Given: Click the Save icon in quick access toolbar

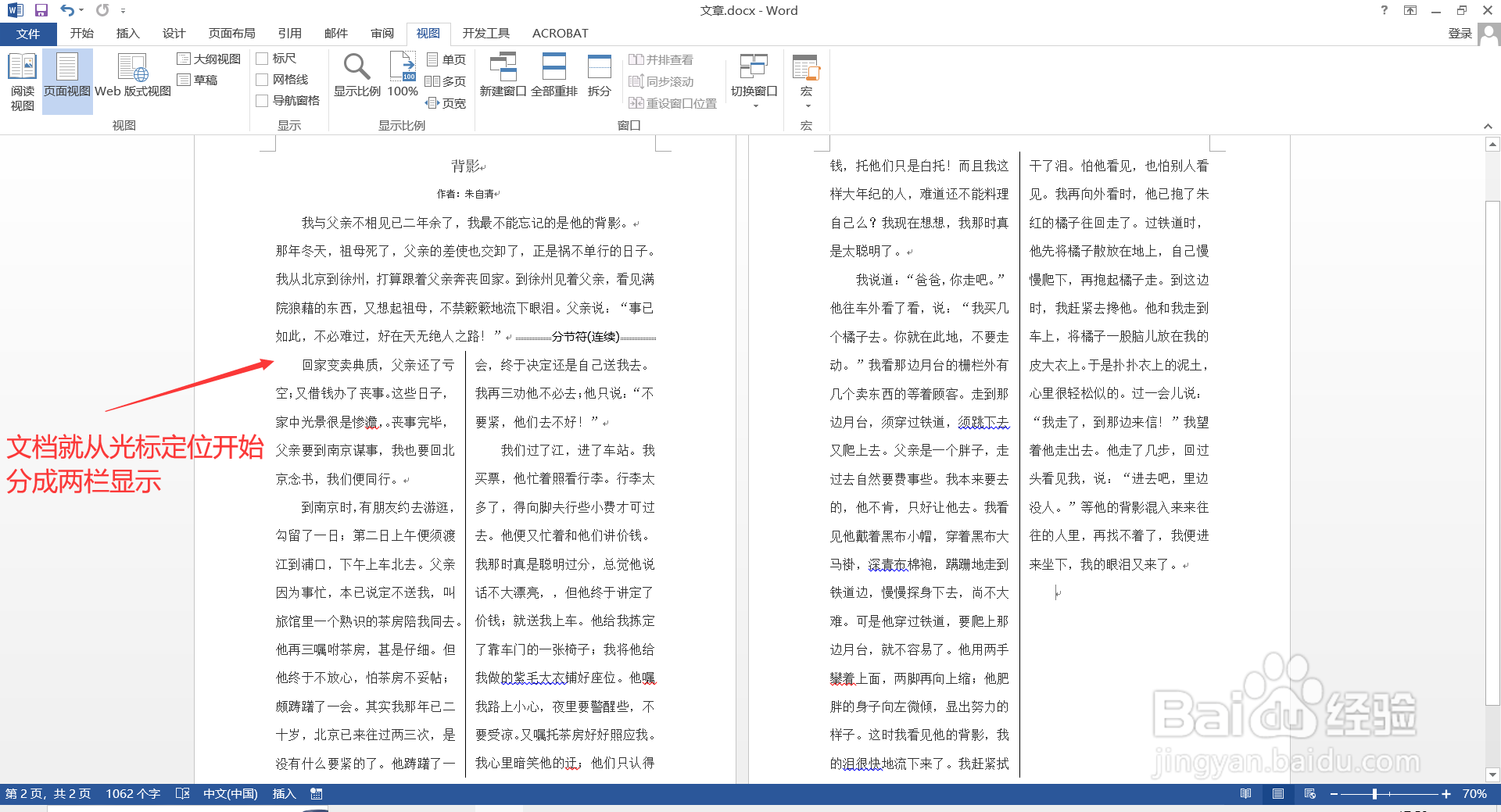Looking at the screenshot, I should click(x=41, y=10).
